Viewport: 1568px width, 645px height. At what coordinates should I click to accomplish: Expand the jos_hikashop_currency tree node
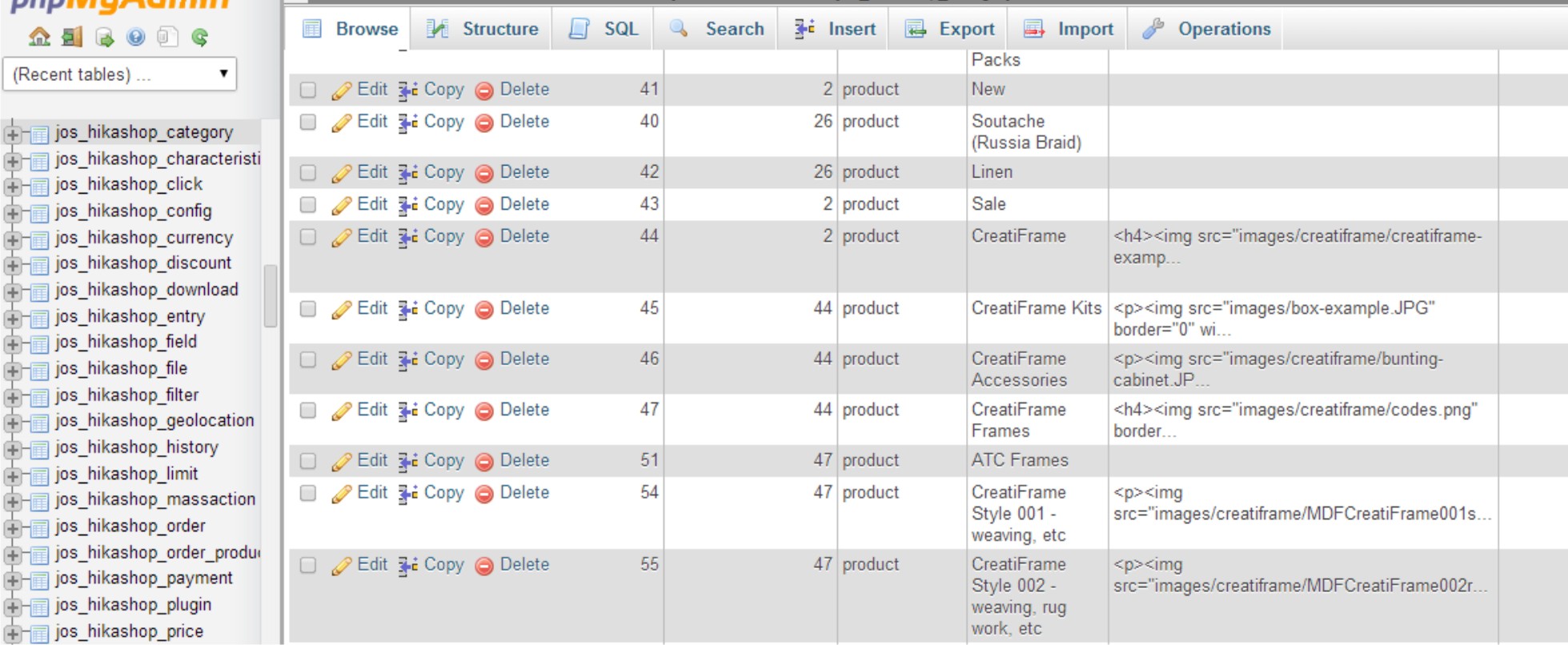pos(13,239)
